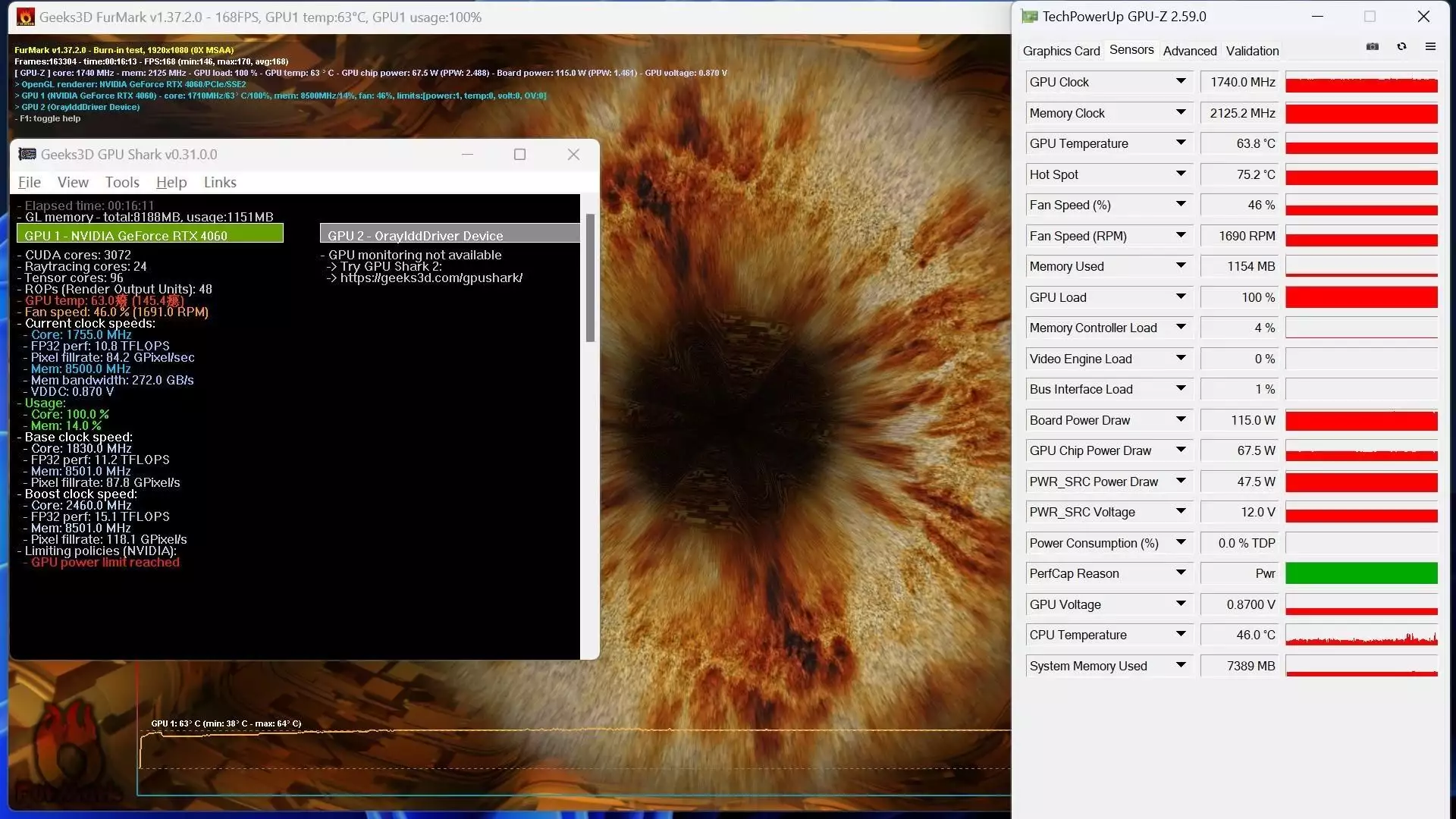Click the geeks3d.com/gpushark link
This screenshot has width=1456, height=819.
(431, 278)
